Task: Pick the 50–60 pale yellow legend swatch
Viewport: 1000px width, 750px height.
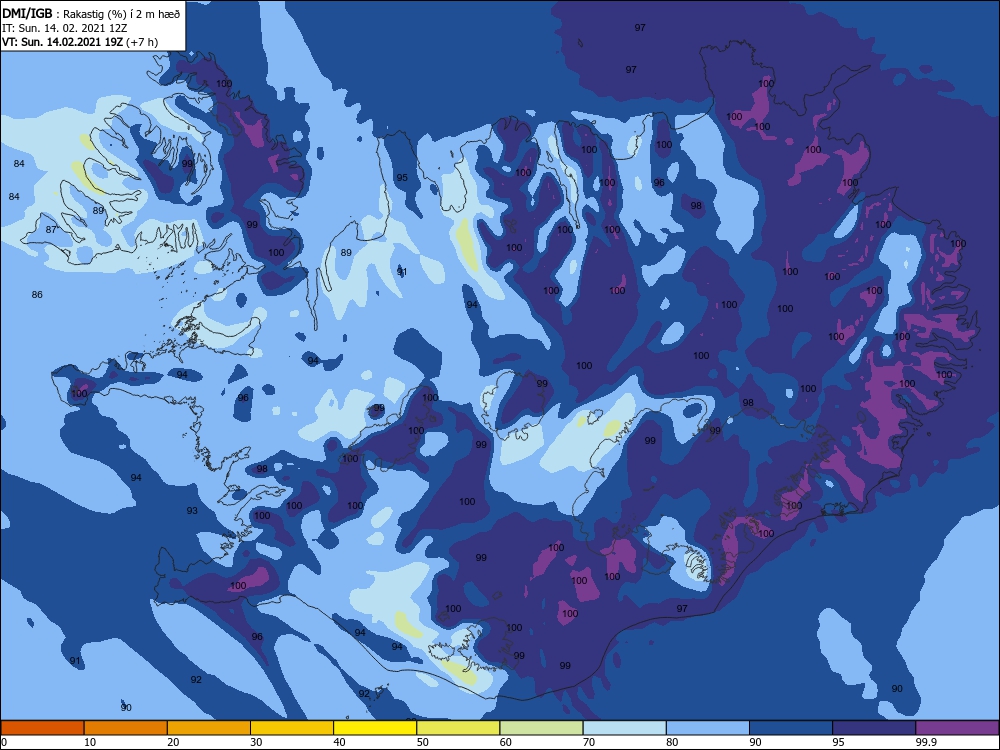Action: [x=459, y=728]
